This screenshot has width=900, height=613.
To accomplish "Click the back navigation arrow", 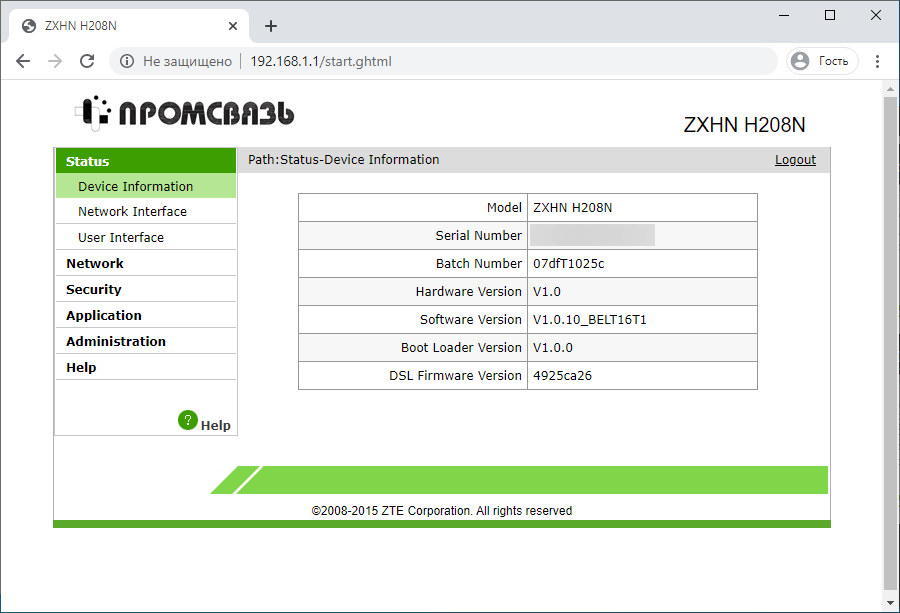I will tap(23, 61).
